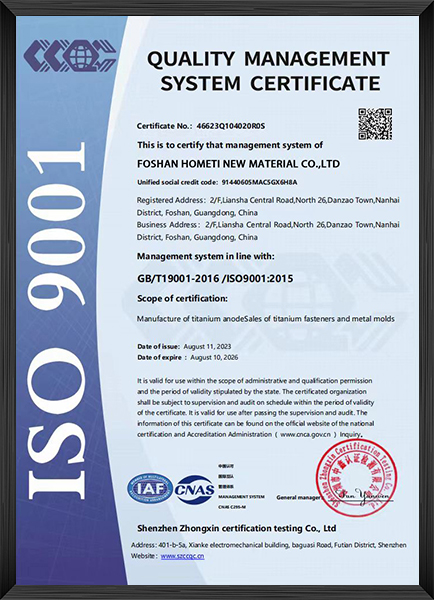Open the www.szccqc.cn website link
434x600 pixels.
click(x=183, y=556)
